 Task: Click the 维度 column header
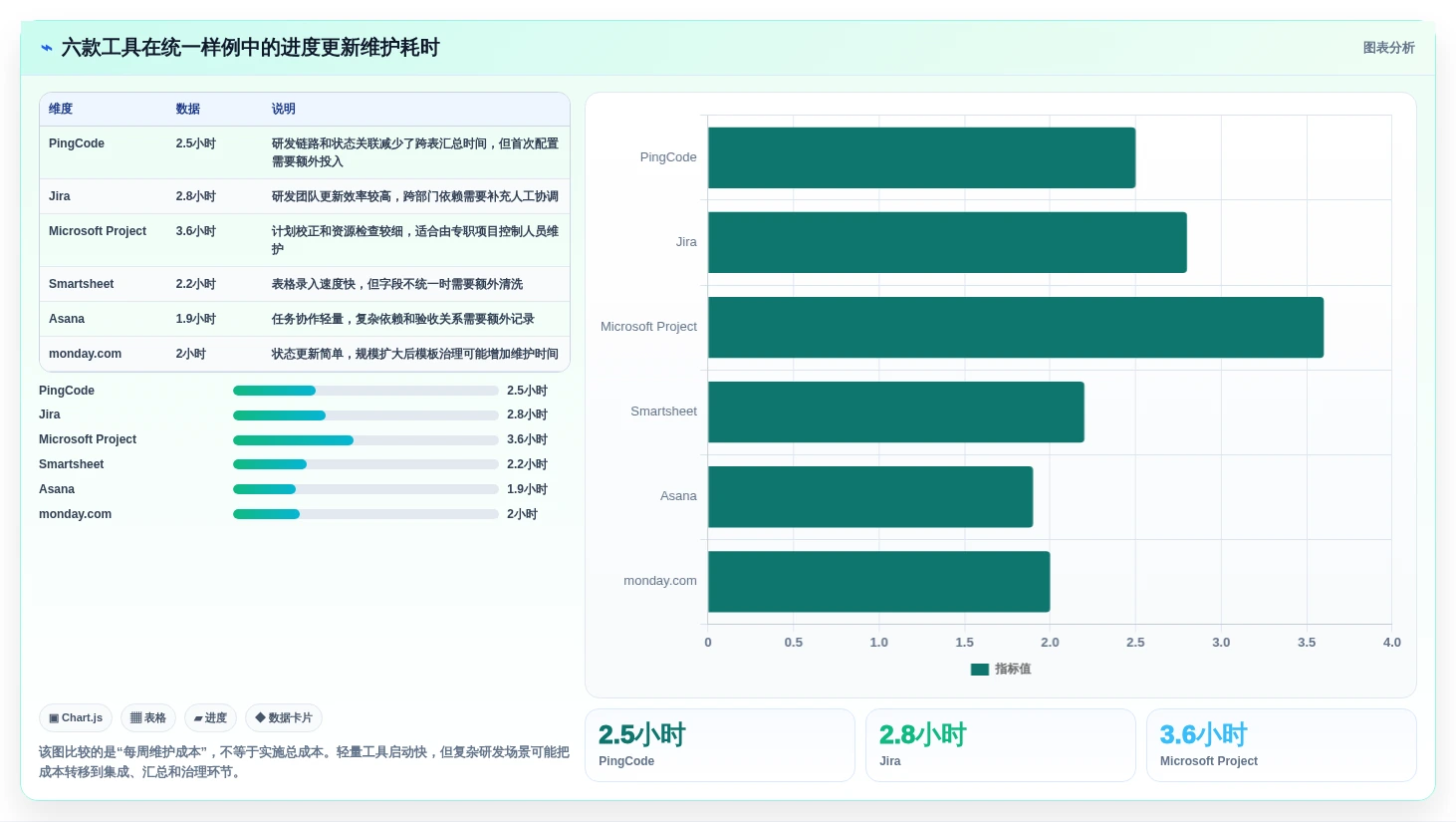[61, 109]
